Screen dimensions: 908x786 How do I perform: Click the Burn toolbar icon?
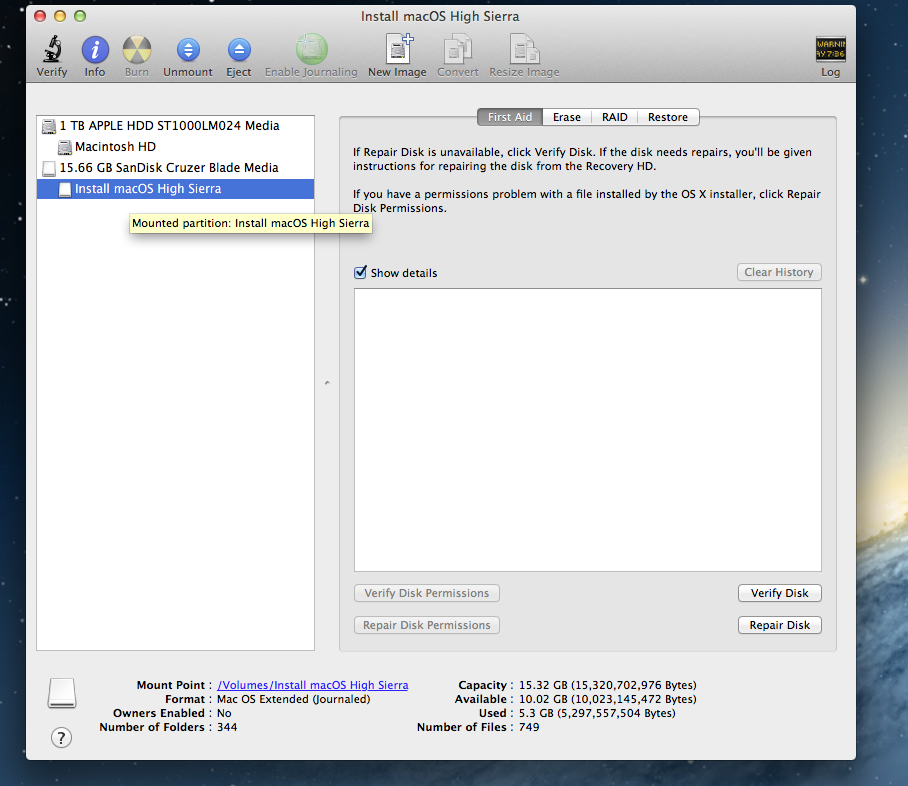coord(137,49)
